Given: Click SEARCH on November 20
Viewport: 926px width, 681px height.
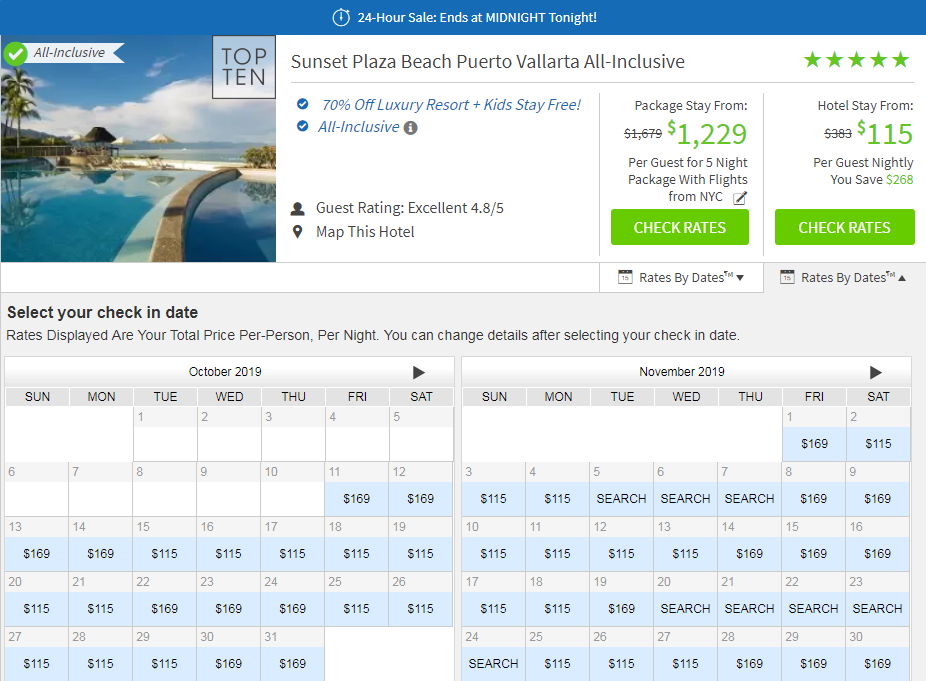Looking at the screenshot, I should coord(685,609).
